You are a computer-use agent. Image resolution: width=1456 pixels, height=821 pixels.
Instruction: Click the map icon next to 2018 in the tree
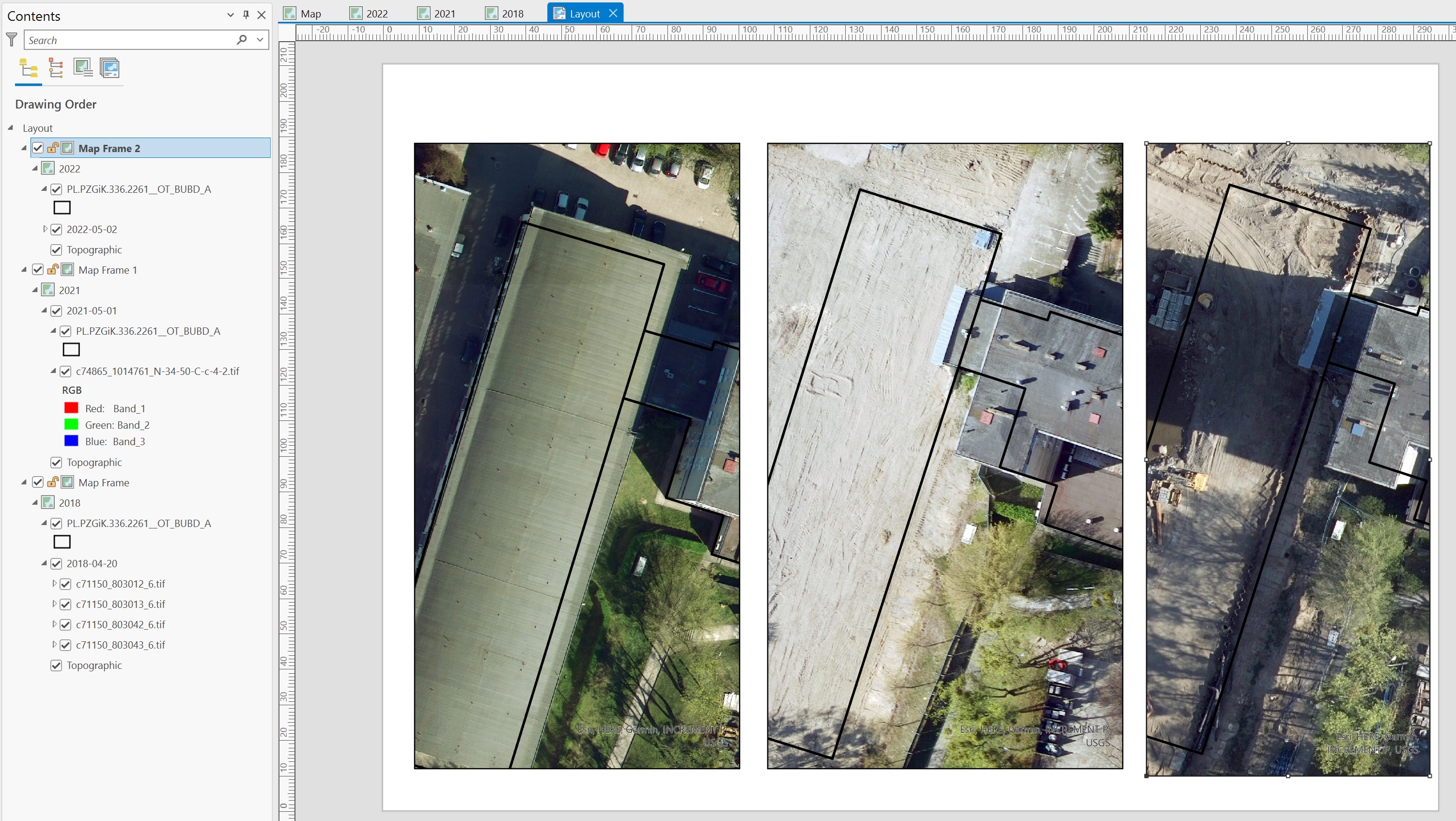tap(48, 502)
